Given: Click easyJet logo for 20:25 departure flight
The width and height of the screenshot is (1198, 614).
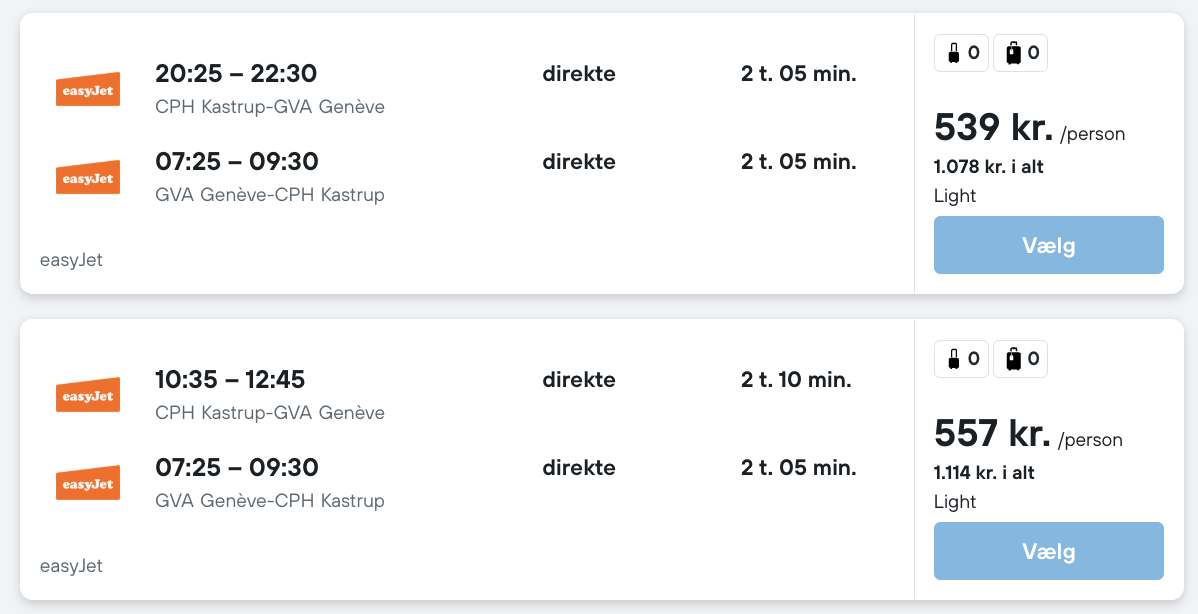Looking at the screenshot, I should [x=87, y=89].
